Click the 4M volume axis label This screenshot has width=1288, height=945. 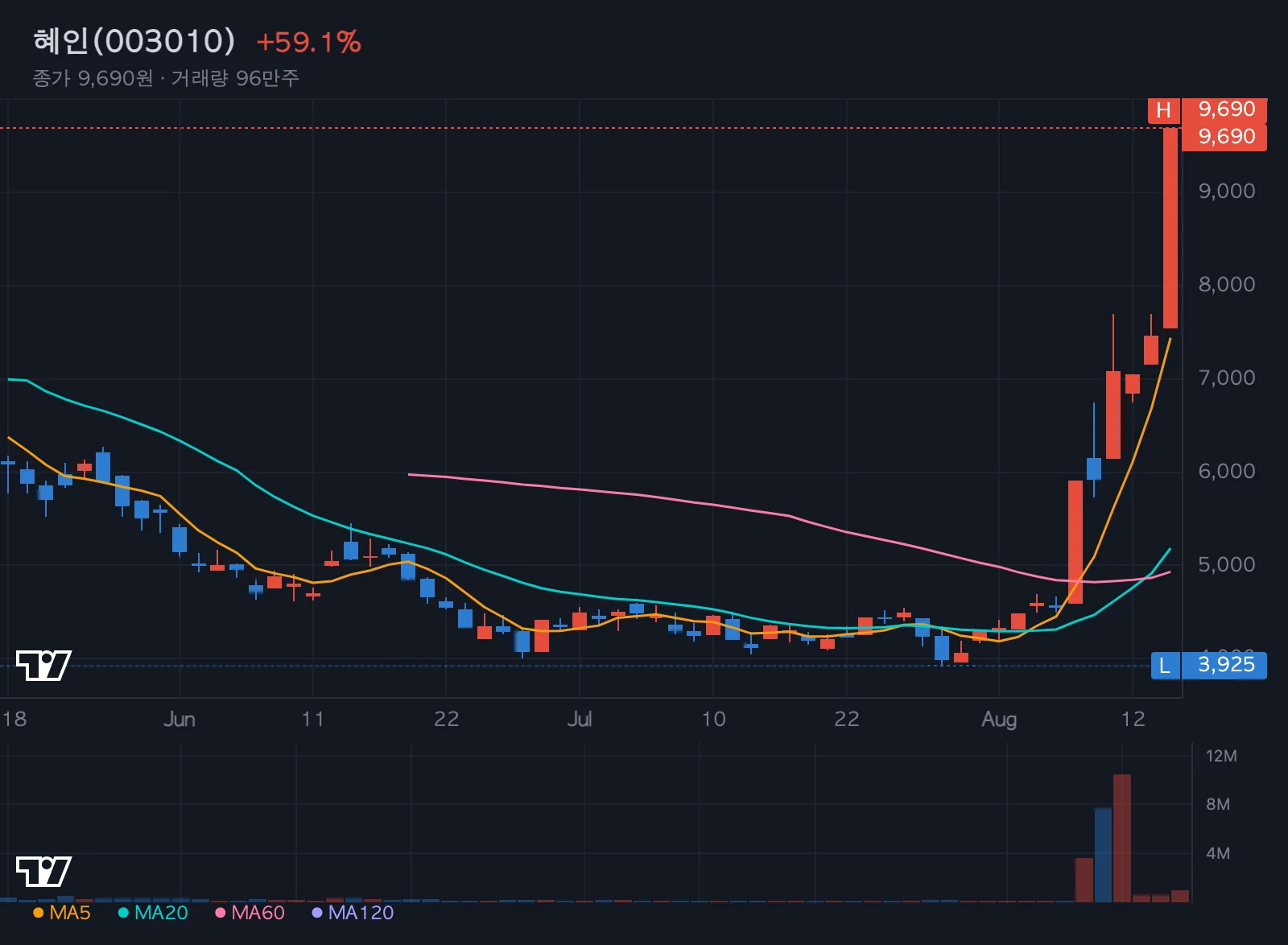coord(1218,853)
